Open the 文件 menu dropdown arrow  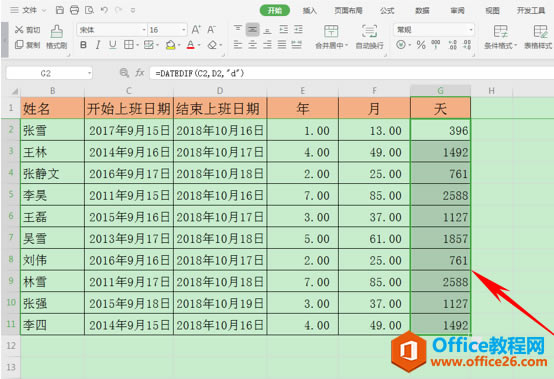coord(44,11)
